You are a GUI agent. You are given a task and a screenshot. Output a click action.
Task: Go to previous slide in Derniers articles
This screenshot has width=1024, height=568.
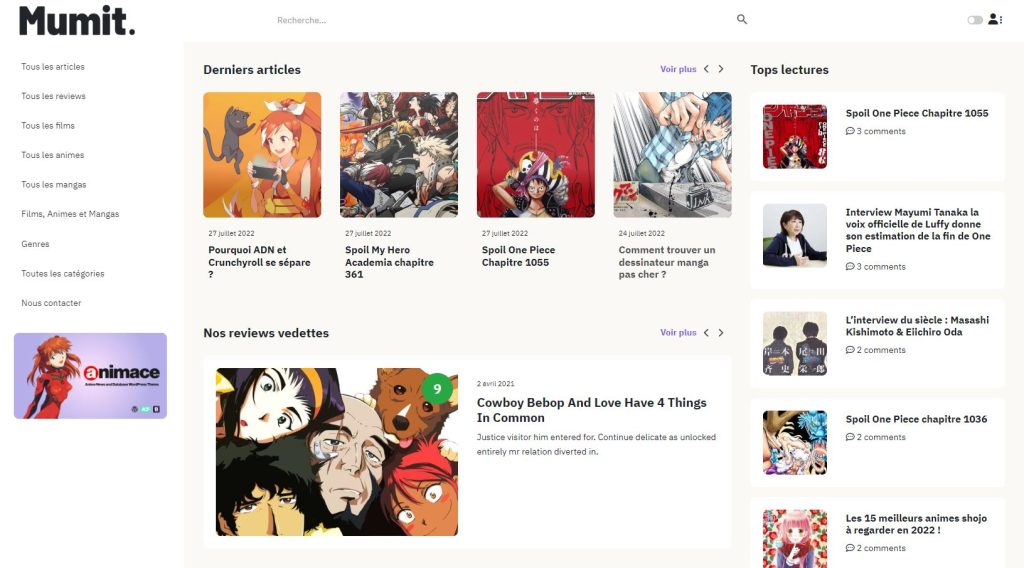706,69
